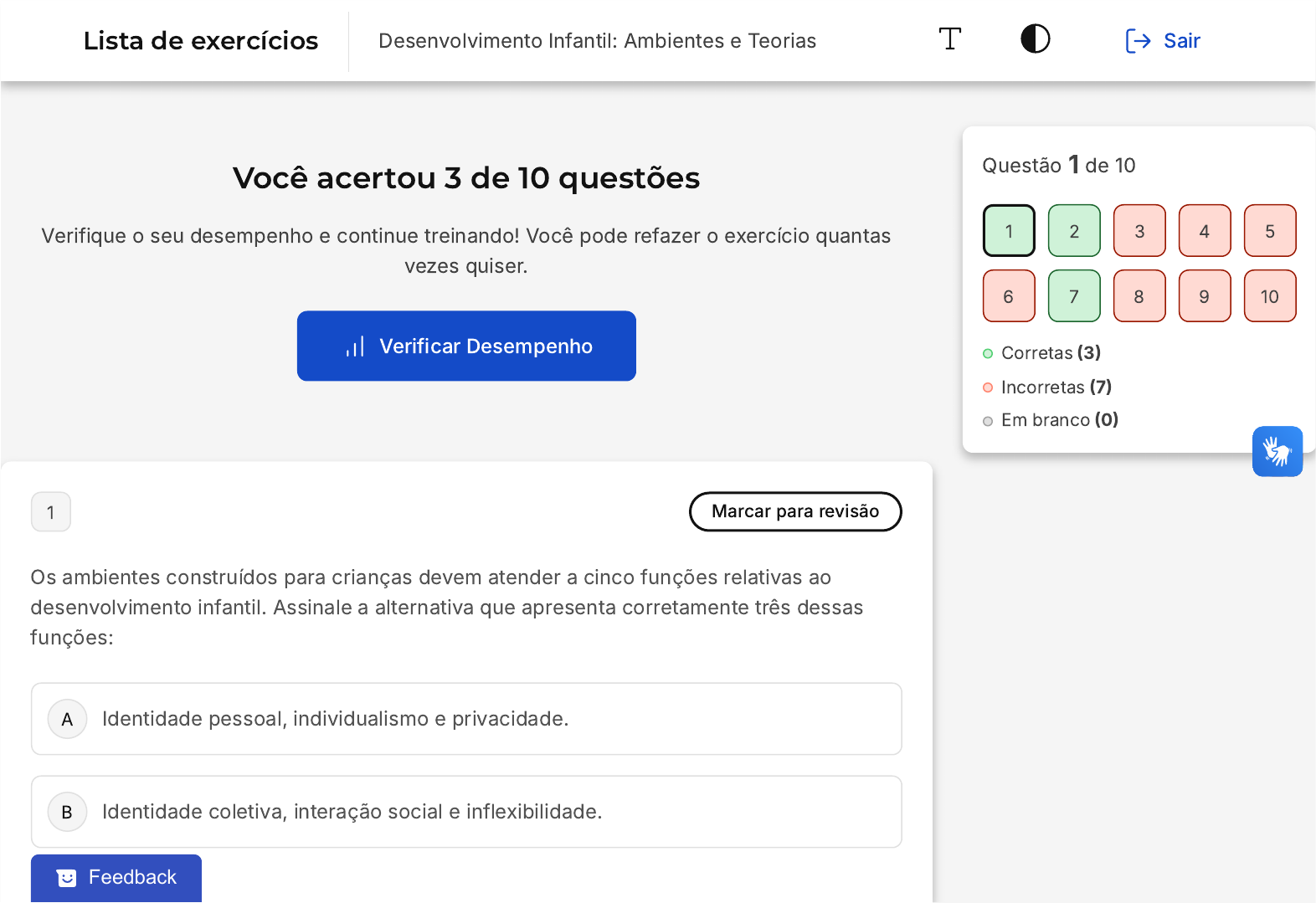Toggle the high contrast icon
The height and width of the screenshot is (903, 1316).
1035,39
